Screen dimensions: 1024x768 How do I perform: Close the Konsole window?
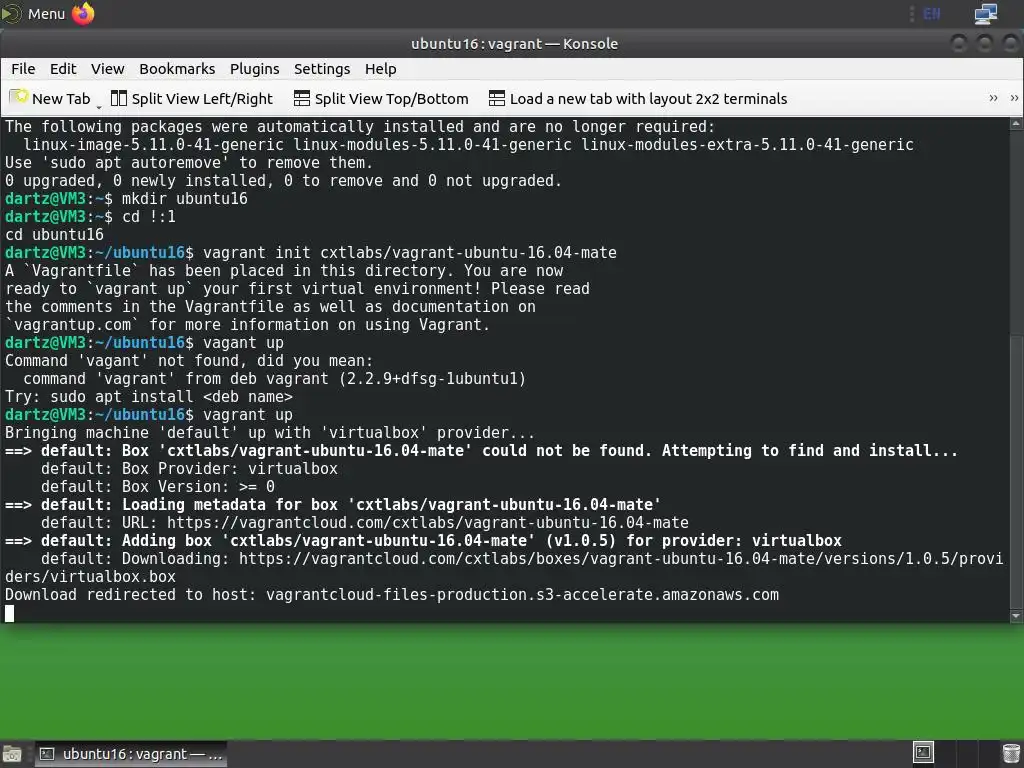point(1010,44)
